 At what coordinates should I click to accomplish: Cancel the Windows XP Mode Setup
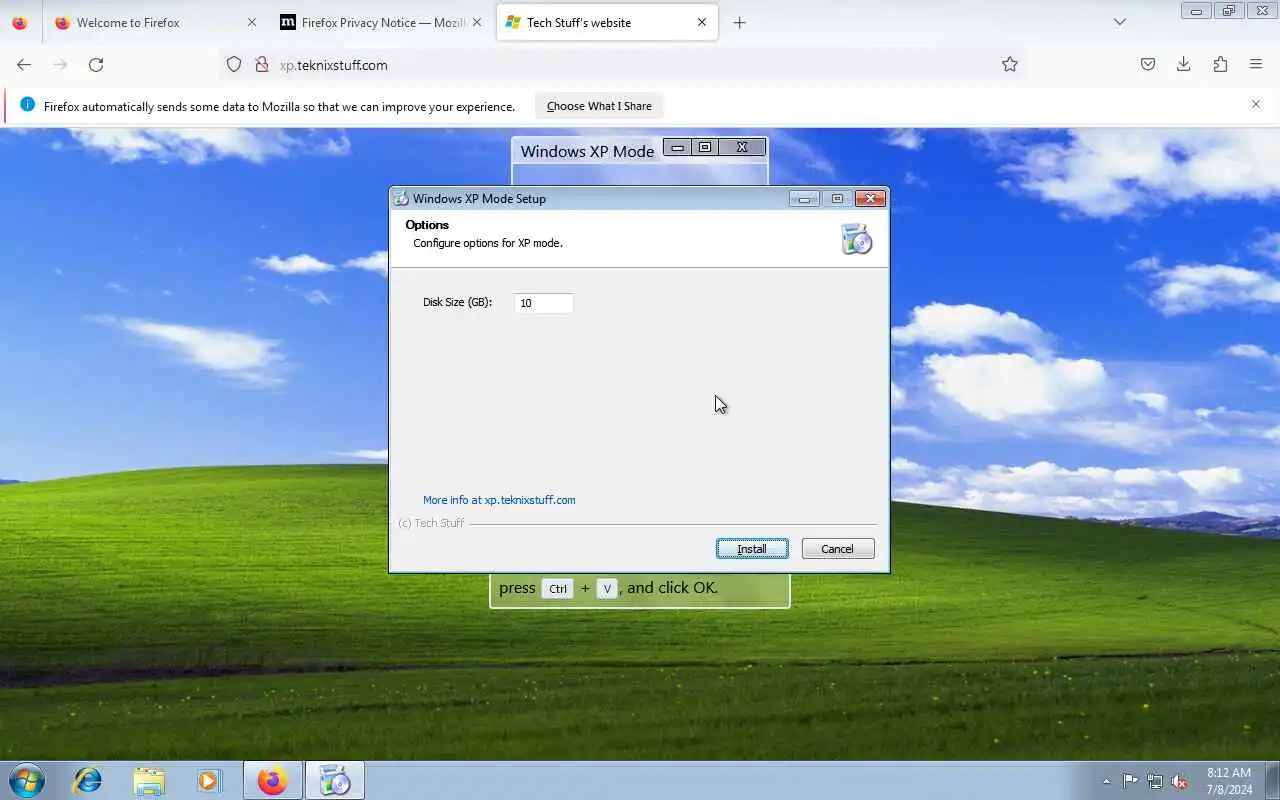tap(838, 549)
